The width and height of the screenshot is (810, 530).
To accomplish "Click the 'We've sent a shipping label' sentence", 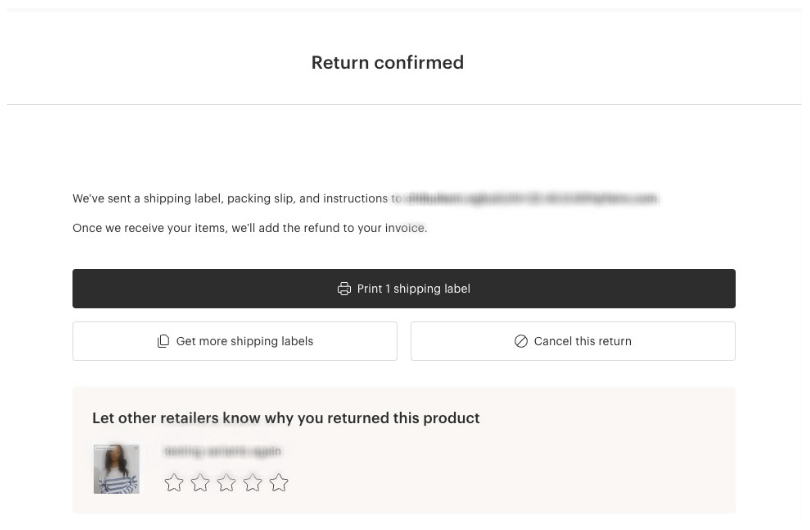I will (230, 199).
